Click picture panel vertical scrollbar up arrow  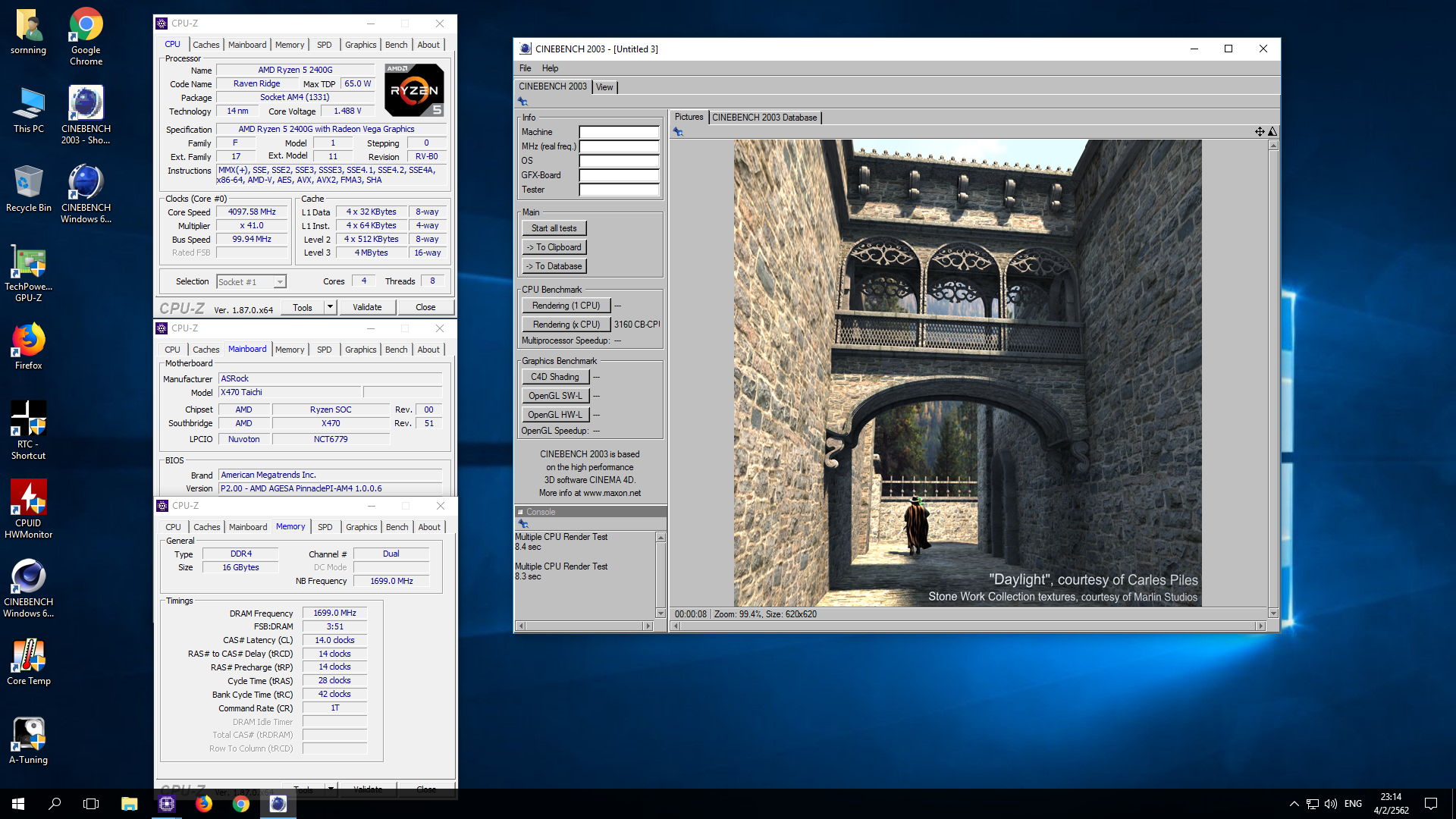[x=1273, y=145]
